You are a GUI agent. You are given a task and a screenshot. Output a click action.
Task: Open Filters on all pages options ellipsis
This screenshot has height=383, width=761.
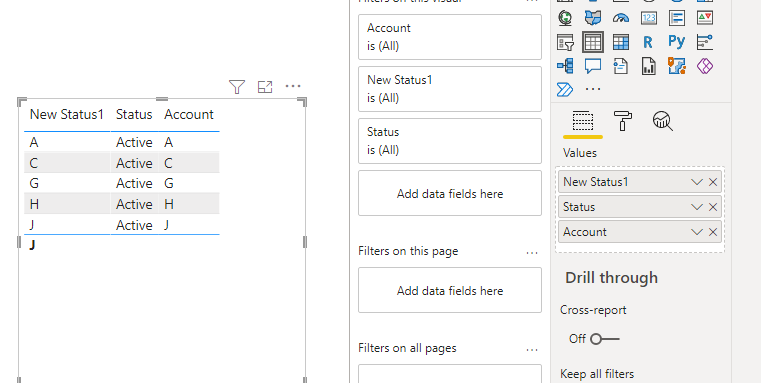coord(532,350)
